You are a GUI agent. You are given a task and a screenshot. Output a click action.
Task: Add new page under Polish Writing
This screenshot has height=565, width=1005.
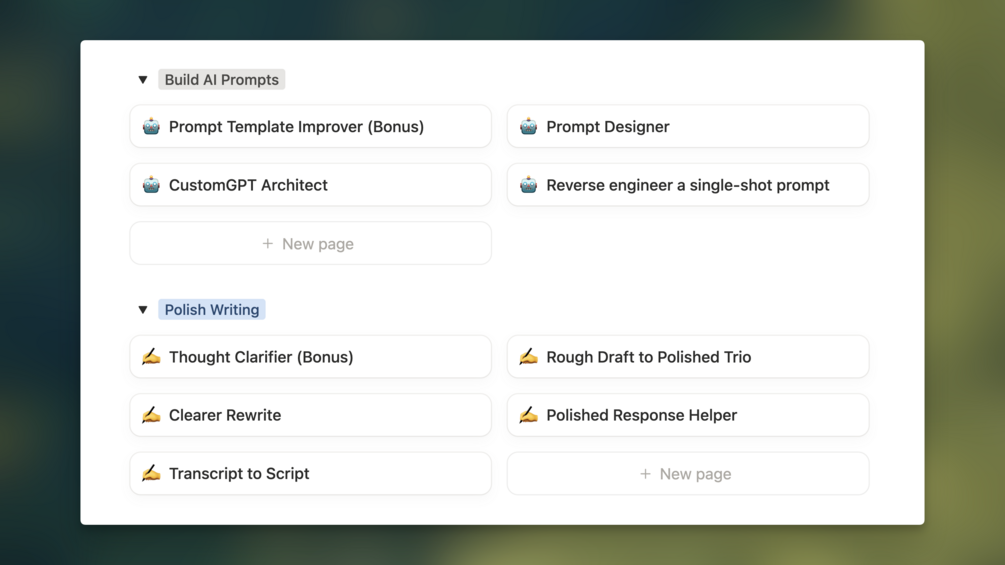tap(687, 474)
